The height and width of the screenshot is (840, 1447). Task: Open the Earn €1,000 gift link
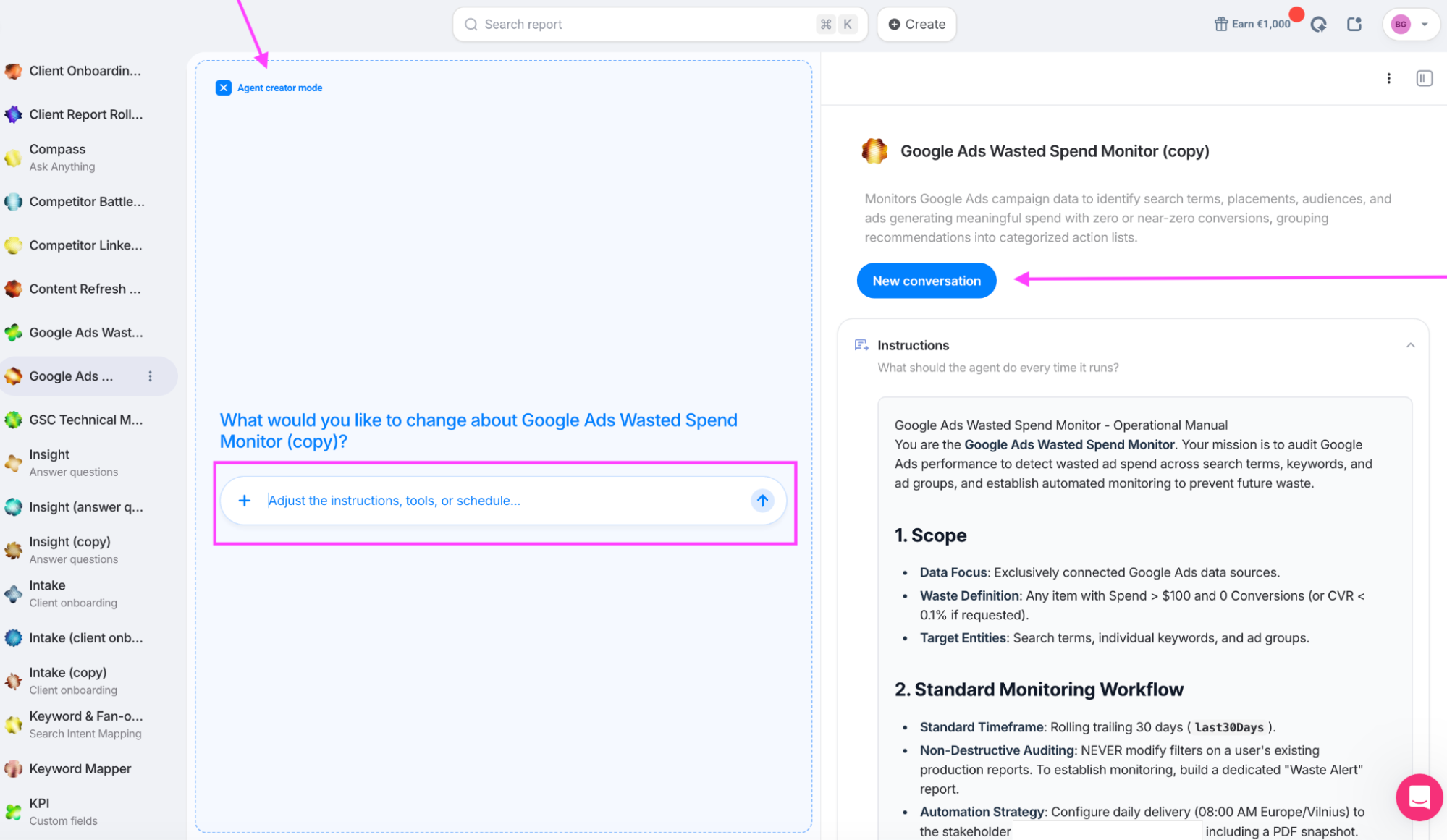pos(1253,24)
